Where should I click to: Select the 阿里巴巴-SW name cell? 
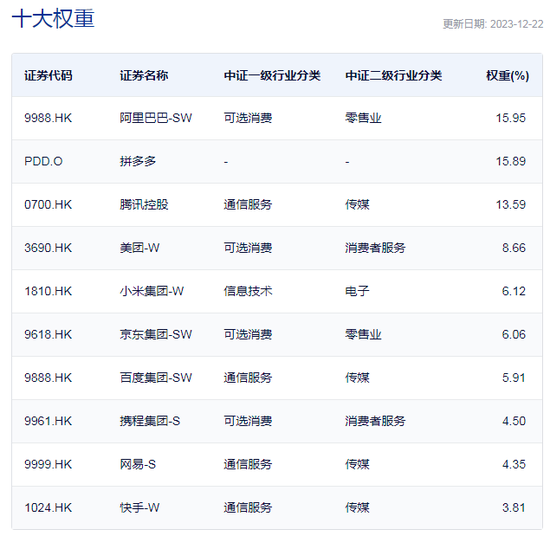(156, 118)
